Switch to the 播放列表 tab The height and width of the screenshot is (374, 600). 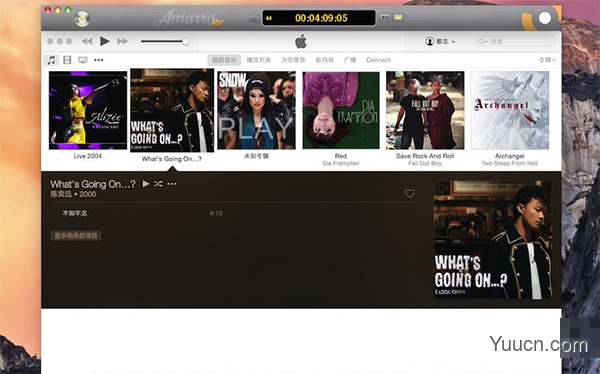point(259,60)
